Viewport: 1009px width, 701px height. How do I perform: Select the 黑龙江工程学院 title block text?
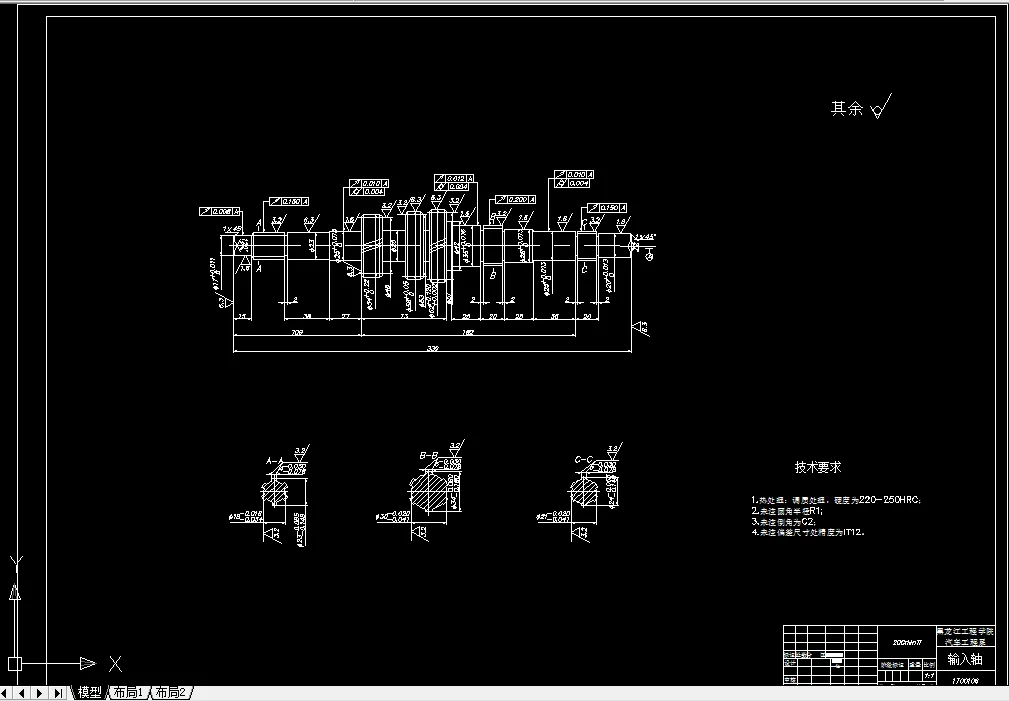click(x=965, y=631)
